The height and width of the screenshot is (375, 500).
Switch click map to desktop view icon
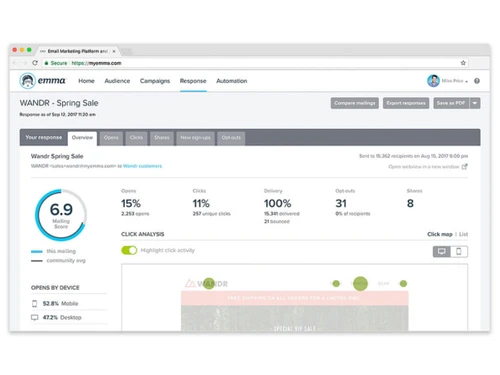[442, 252]
